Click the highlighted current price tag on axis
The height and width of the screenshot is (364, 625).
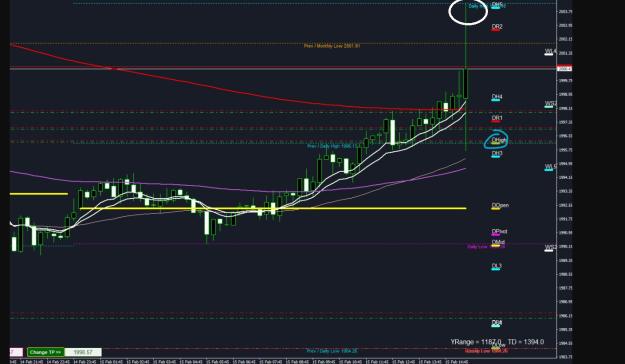tap(564, 69)
